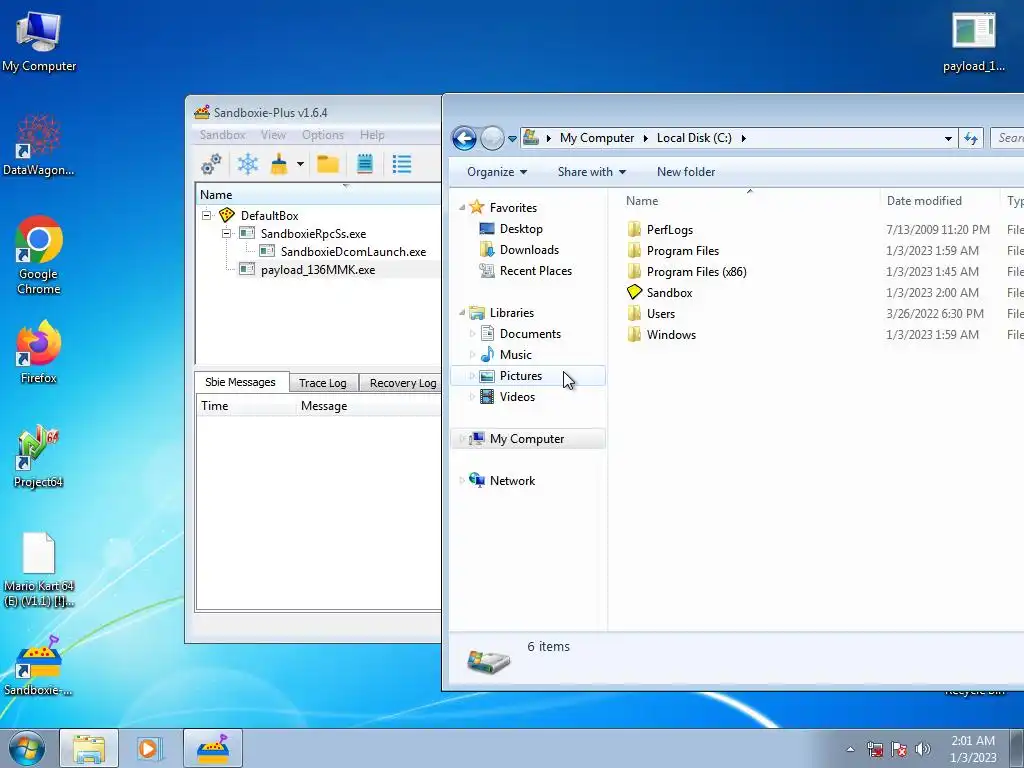Open the Windows Start button
This screenshot has width=1024, height=768.
coord(27,748)
